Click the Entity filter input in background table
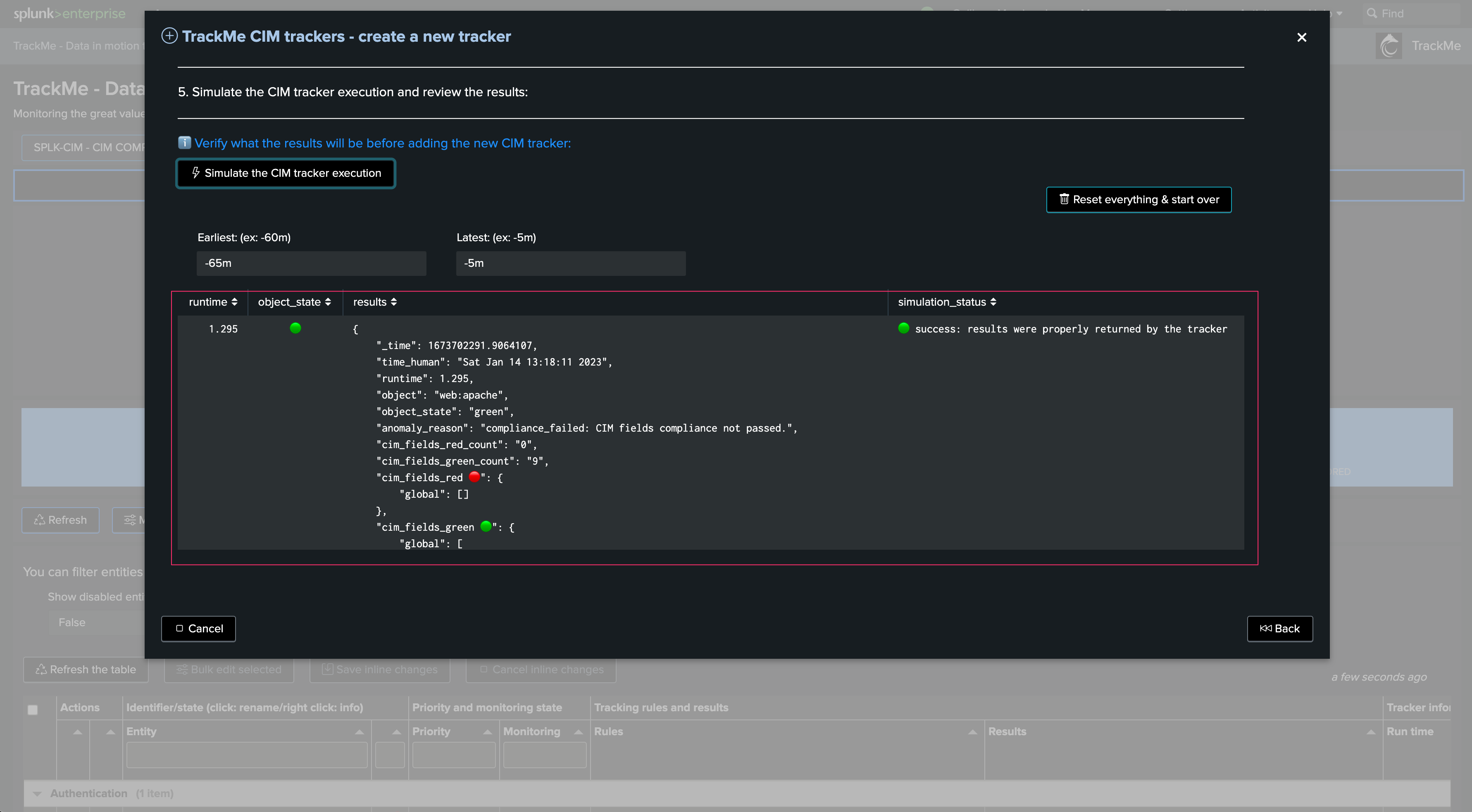Image resolution: width=1472 pixels, height=812 pixels. click(x=247, y=755)
